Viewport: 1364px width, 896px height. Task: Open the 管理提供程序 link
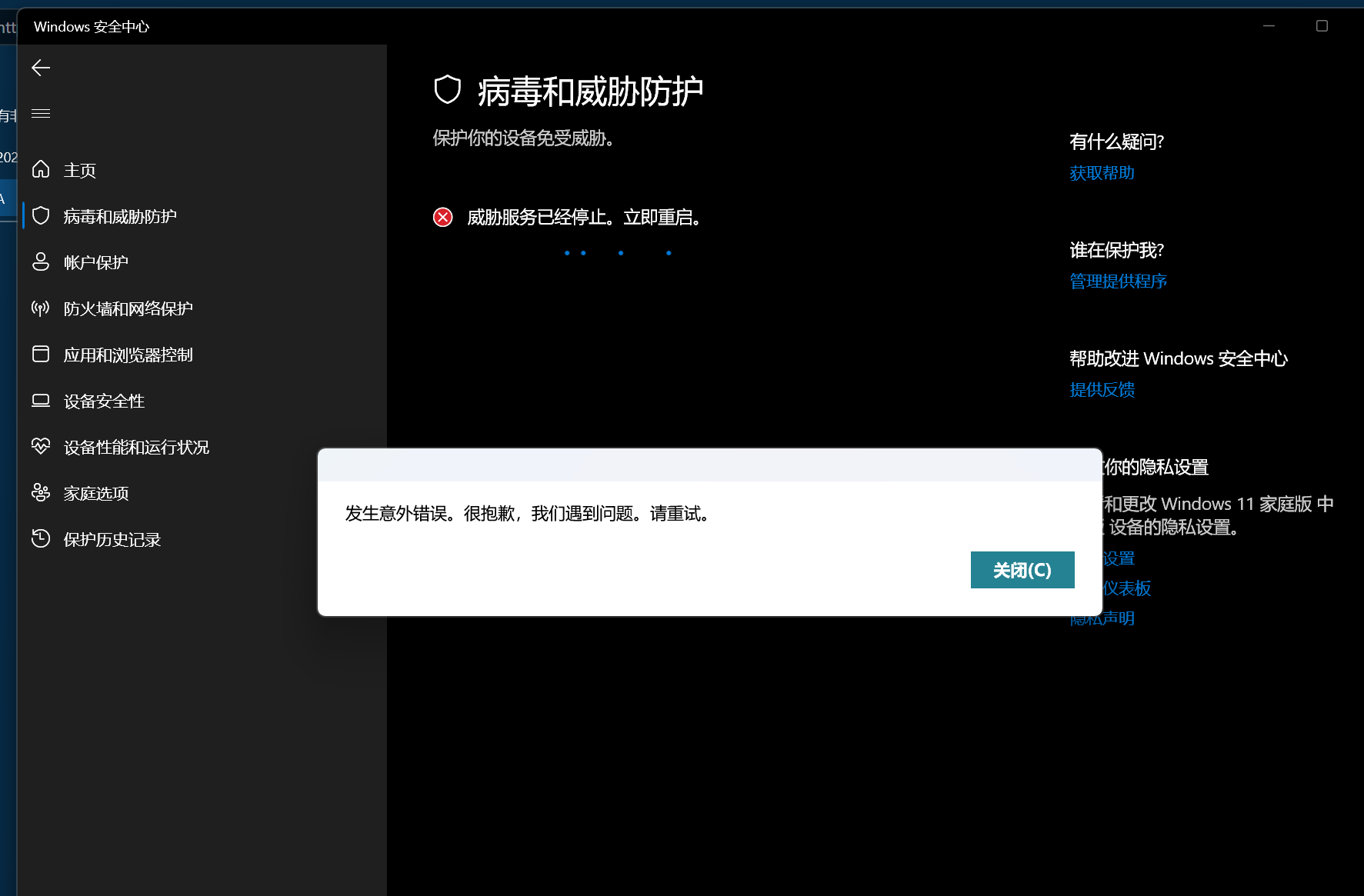pos(1118,281)
